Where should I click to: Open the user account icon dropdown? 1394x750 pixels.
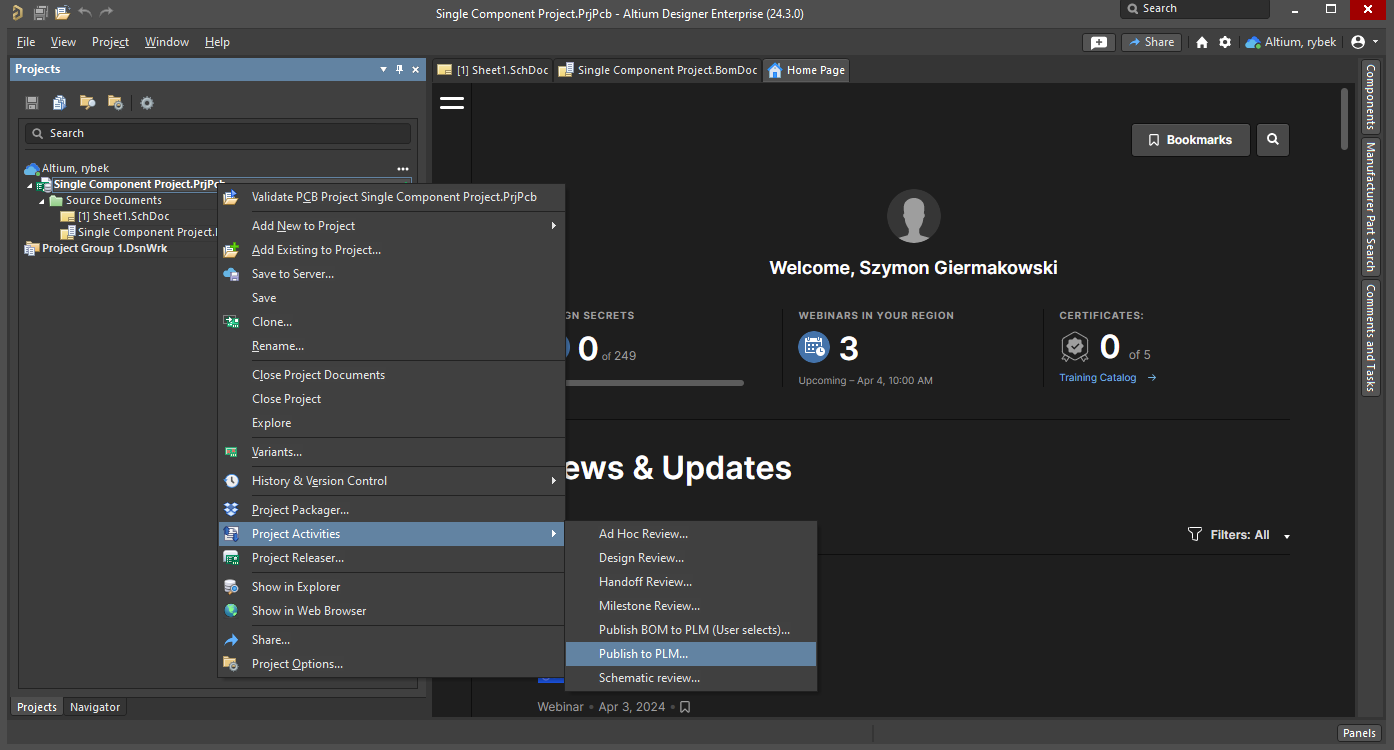(x=1364, y=42)
